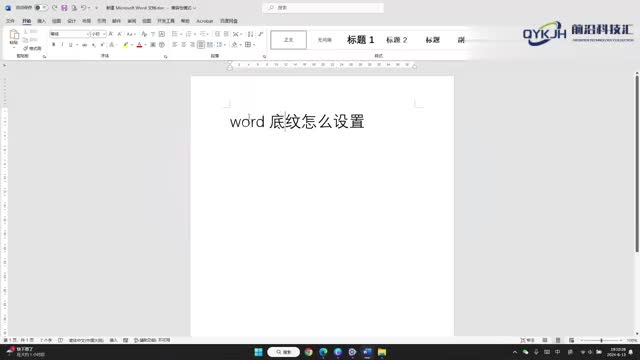Click the vertical scrollbar

pos(637,163)
